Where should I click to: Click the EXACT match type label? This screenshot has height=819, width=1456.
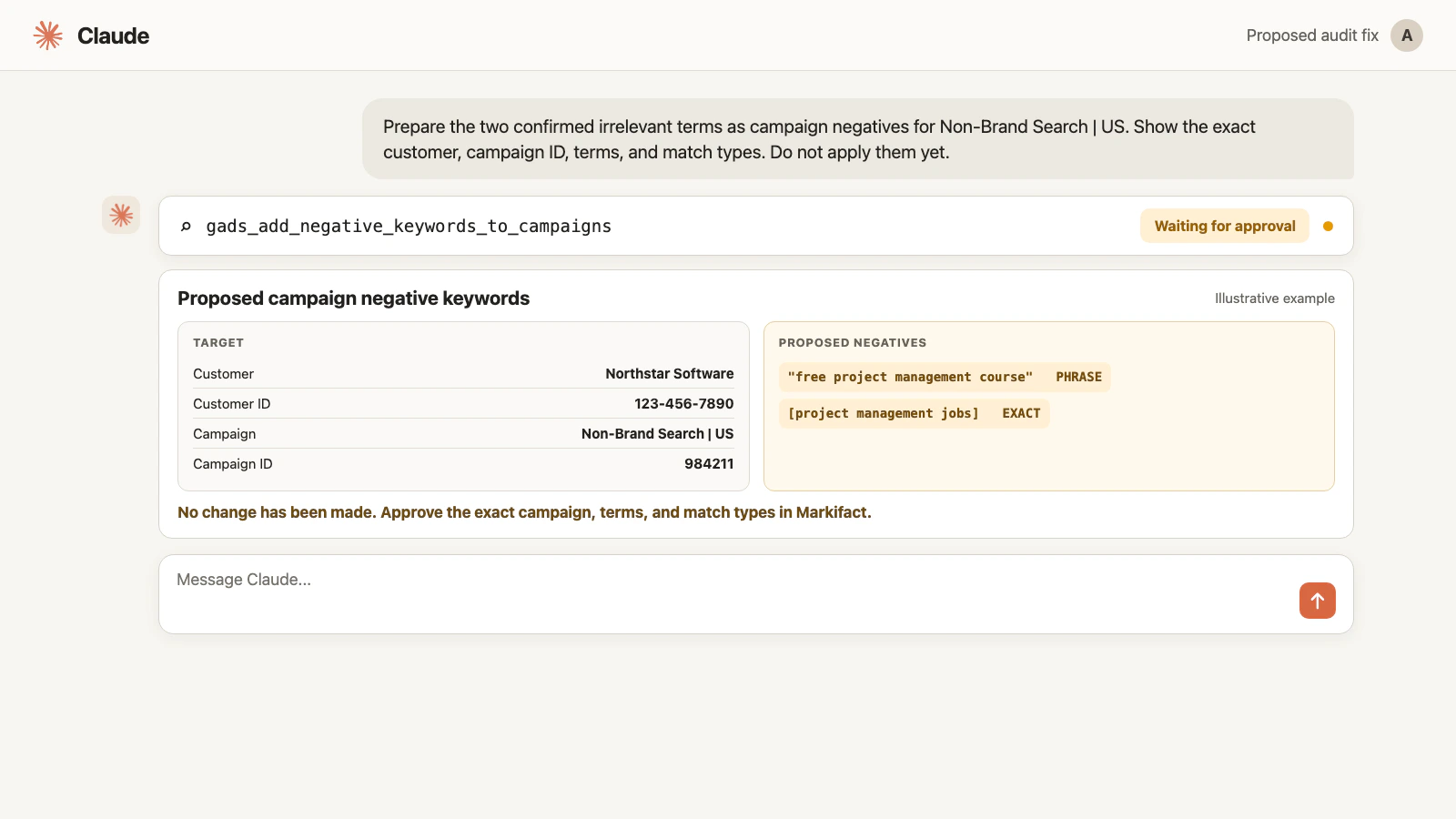[x=1021, y=413]
